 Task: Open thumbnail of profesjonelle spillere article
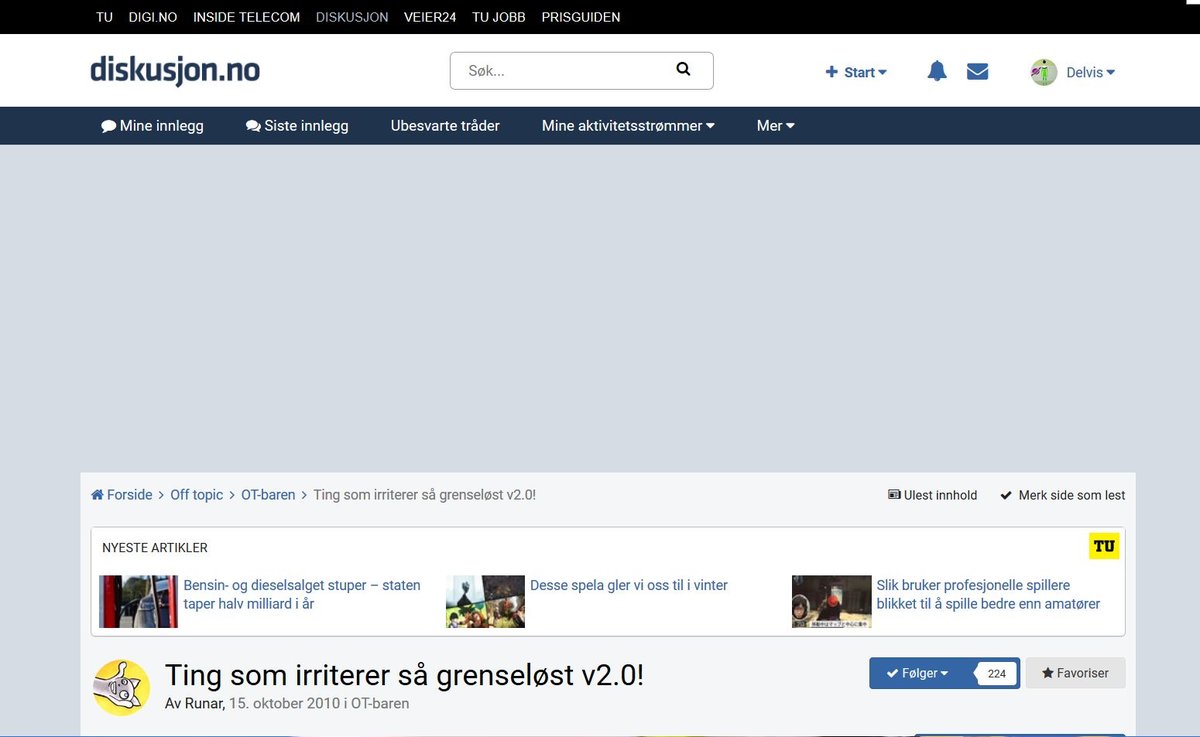(x=831, y=601)
